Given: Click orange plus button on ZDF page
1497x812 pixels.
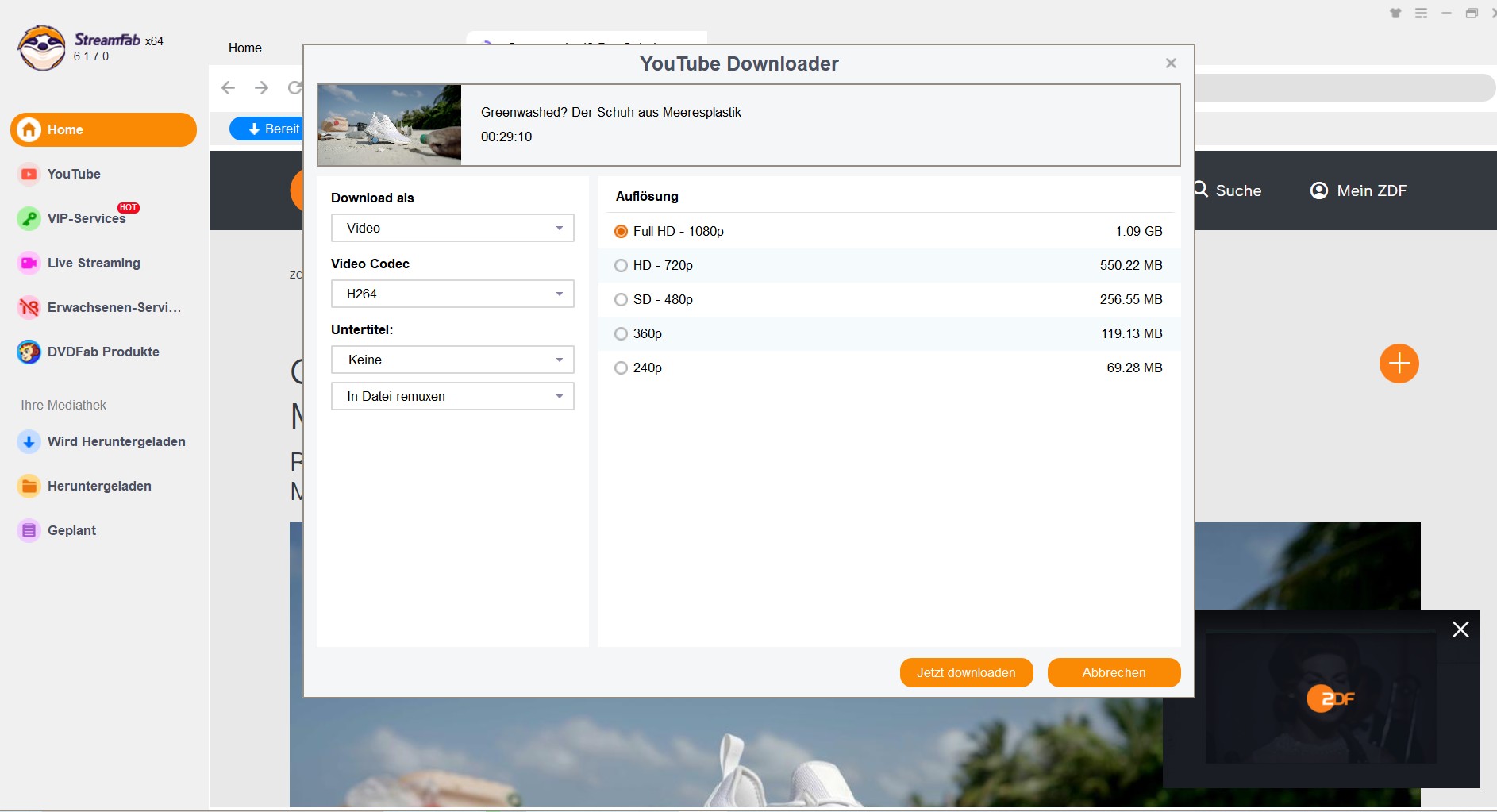Looking at the screenshot, I should 1399,364.
